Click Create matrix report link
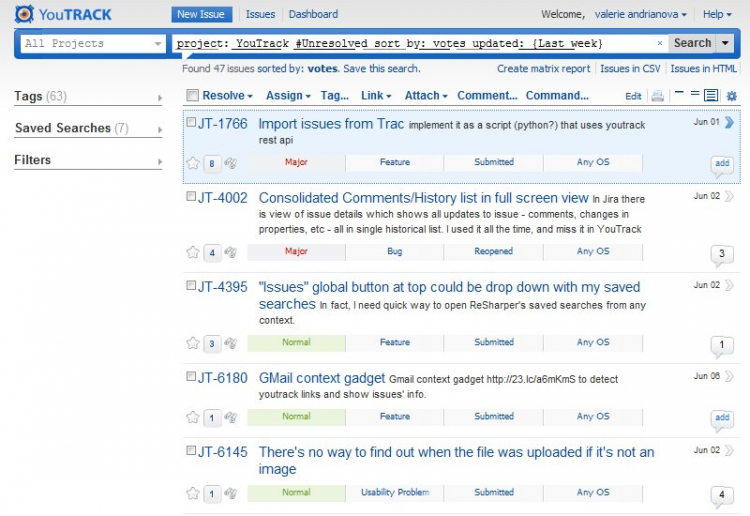This screenshot has width=750, height=516. pos(543,69)
